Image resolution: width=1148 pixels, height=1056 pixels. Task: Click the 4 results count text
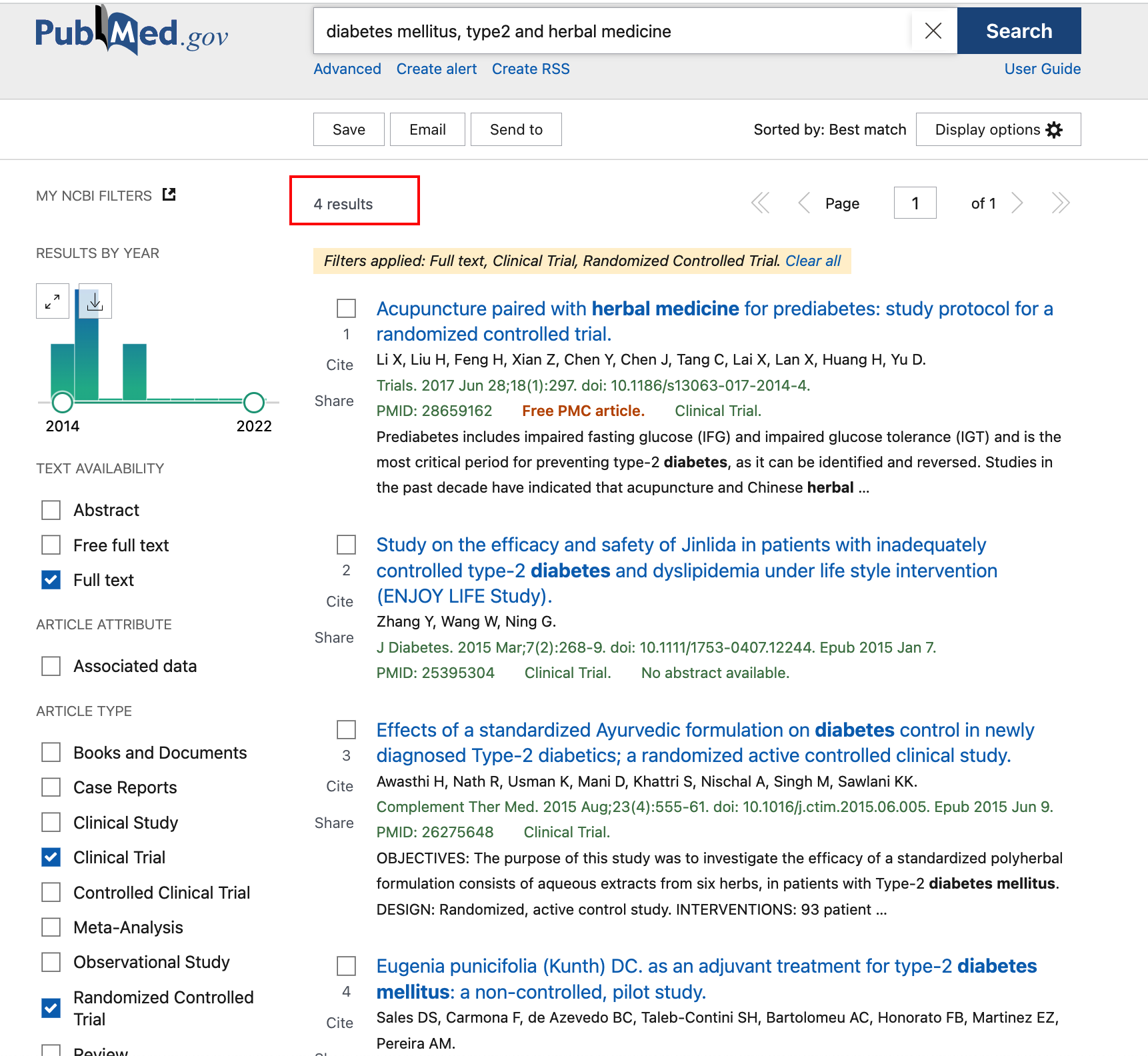click(x=343, y=204)
